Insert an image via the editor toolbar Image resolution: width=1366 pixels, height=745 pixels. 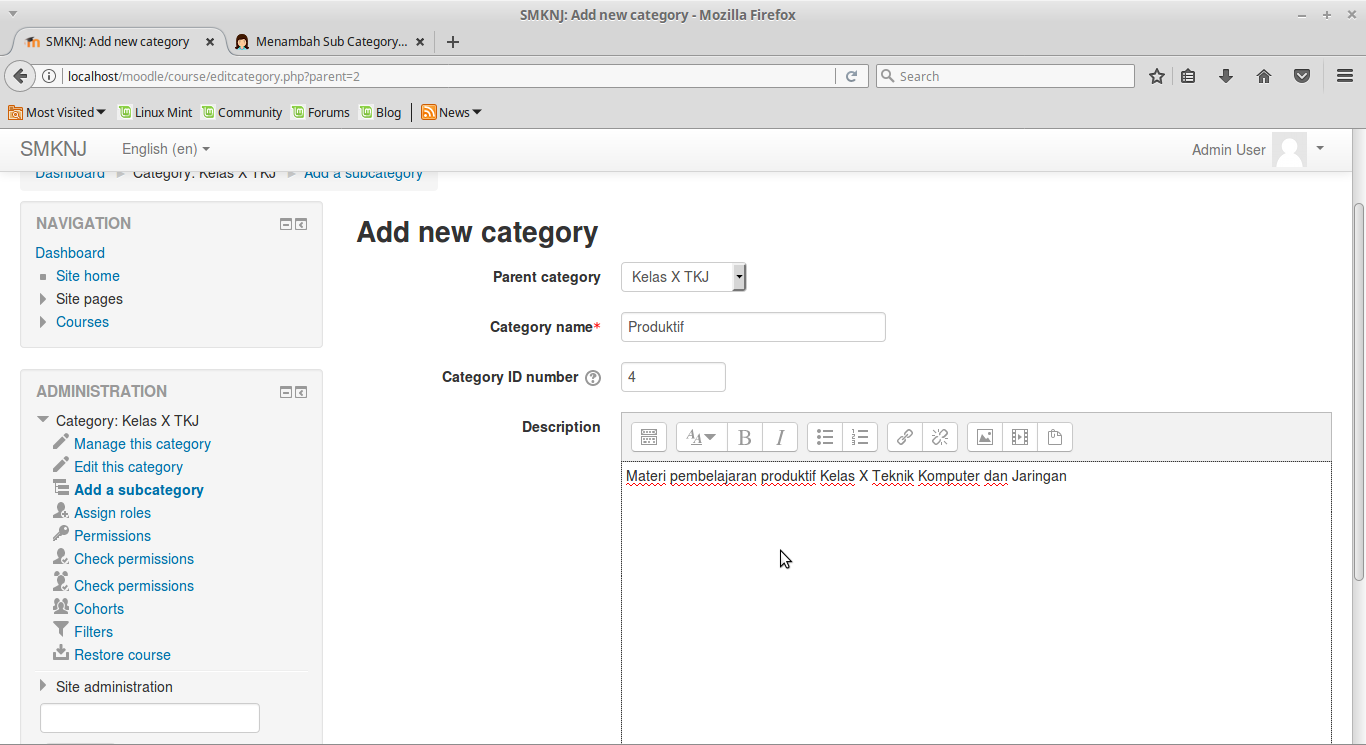[x=985, y=437]
